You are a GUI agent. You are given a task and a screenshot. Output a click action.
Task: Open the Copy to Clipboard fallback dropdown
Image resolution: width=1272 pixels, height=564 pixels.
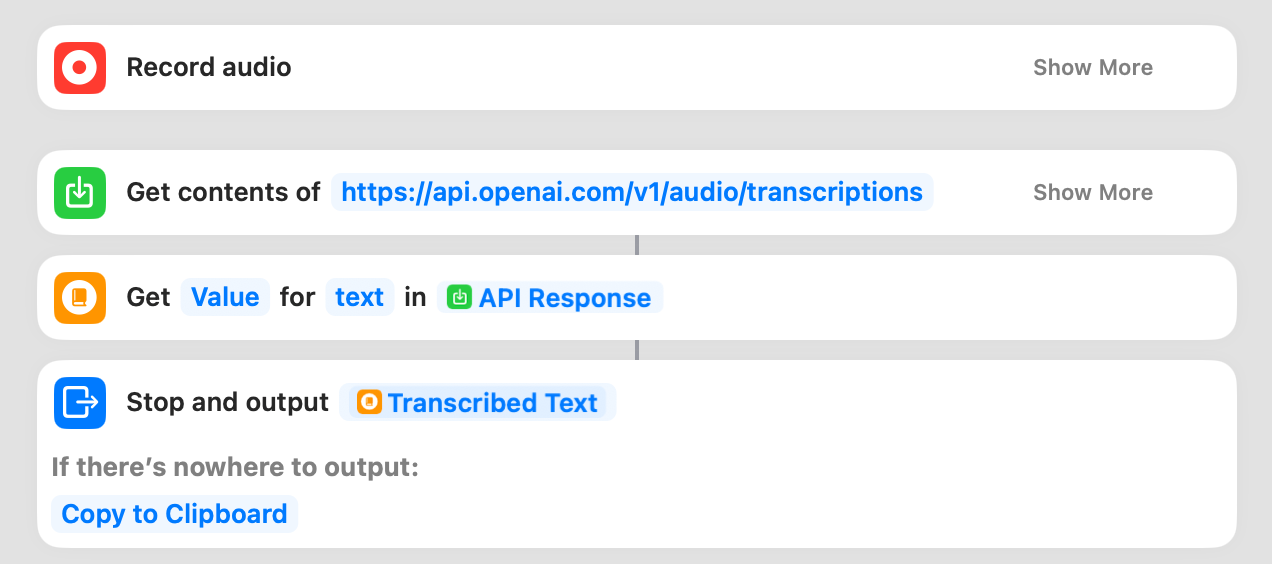(174, 514)
